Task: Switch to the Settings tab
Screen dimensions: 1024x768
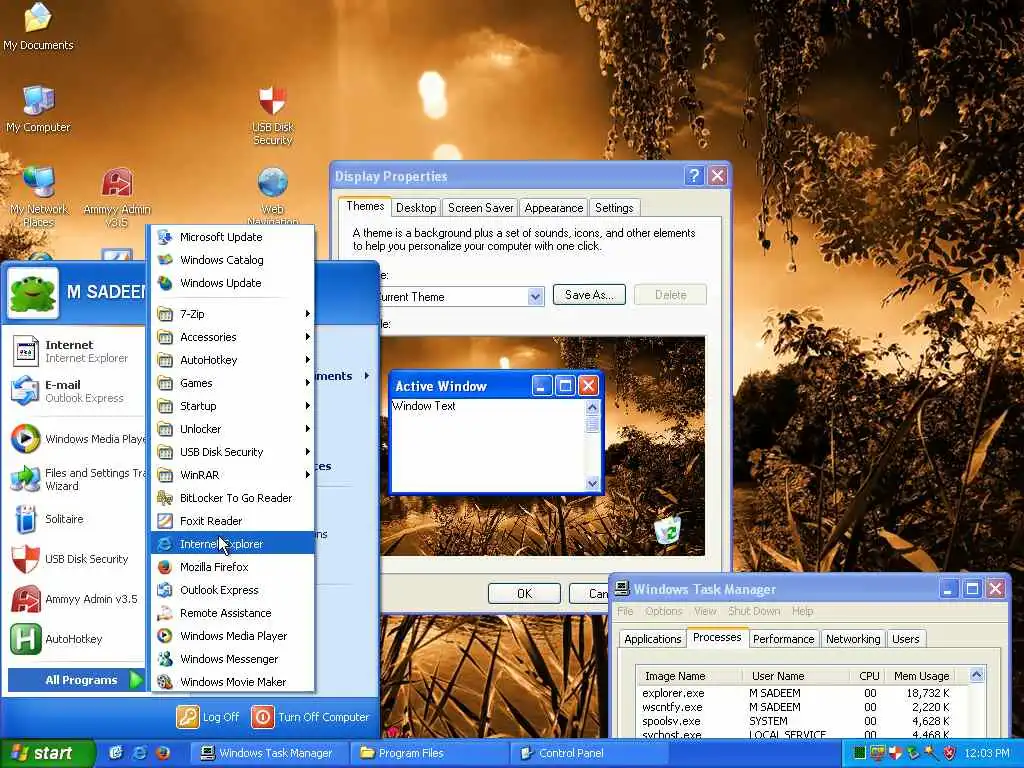Action: pyautogui.click(x=614, y=208)
